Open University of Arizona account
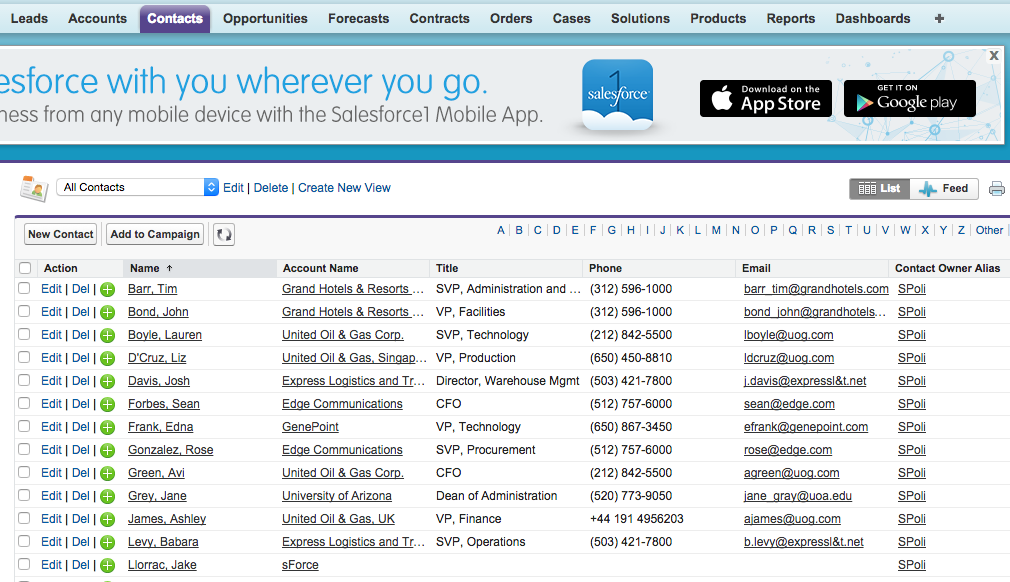 (336, 496)
